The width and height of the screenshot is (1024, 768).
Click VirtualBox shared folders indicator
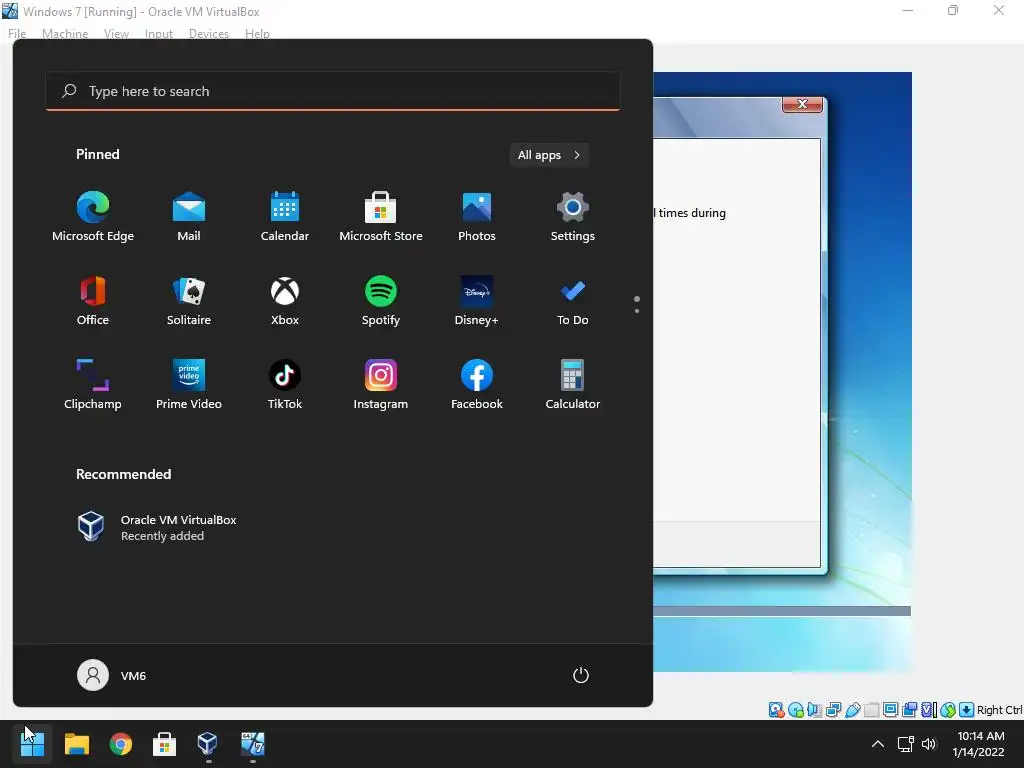pyautogui.click(x=871, y=710)
